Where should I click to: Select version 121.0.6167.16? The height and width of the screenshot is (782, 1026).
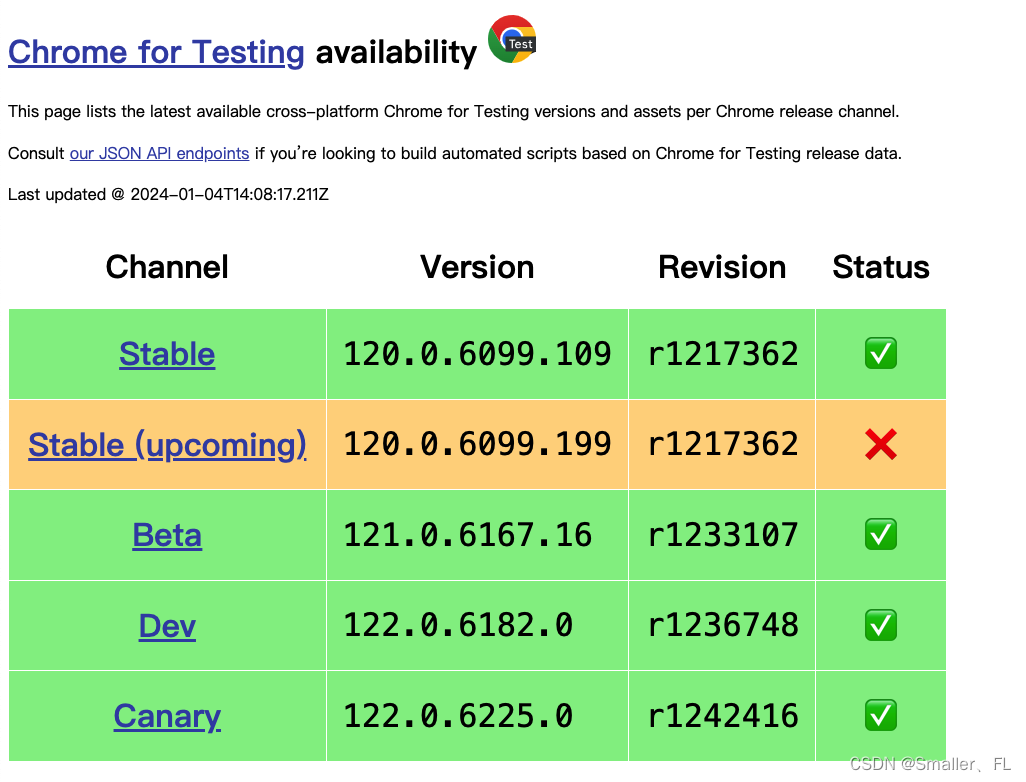tap(467, 535)
